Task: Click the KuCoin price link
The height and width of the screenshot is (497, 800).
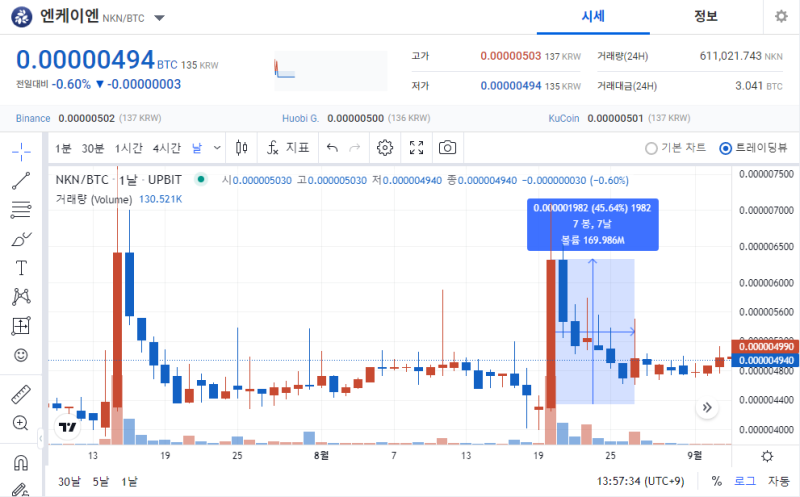Action: tap(564, 118)
